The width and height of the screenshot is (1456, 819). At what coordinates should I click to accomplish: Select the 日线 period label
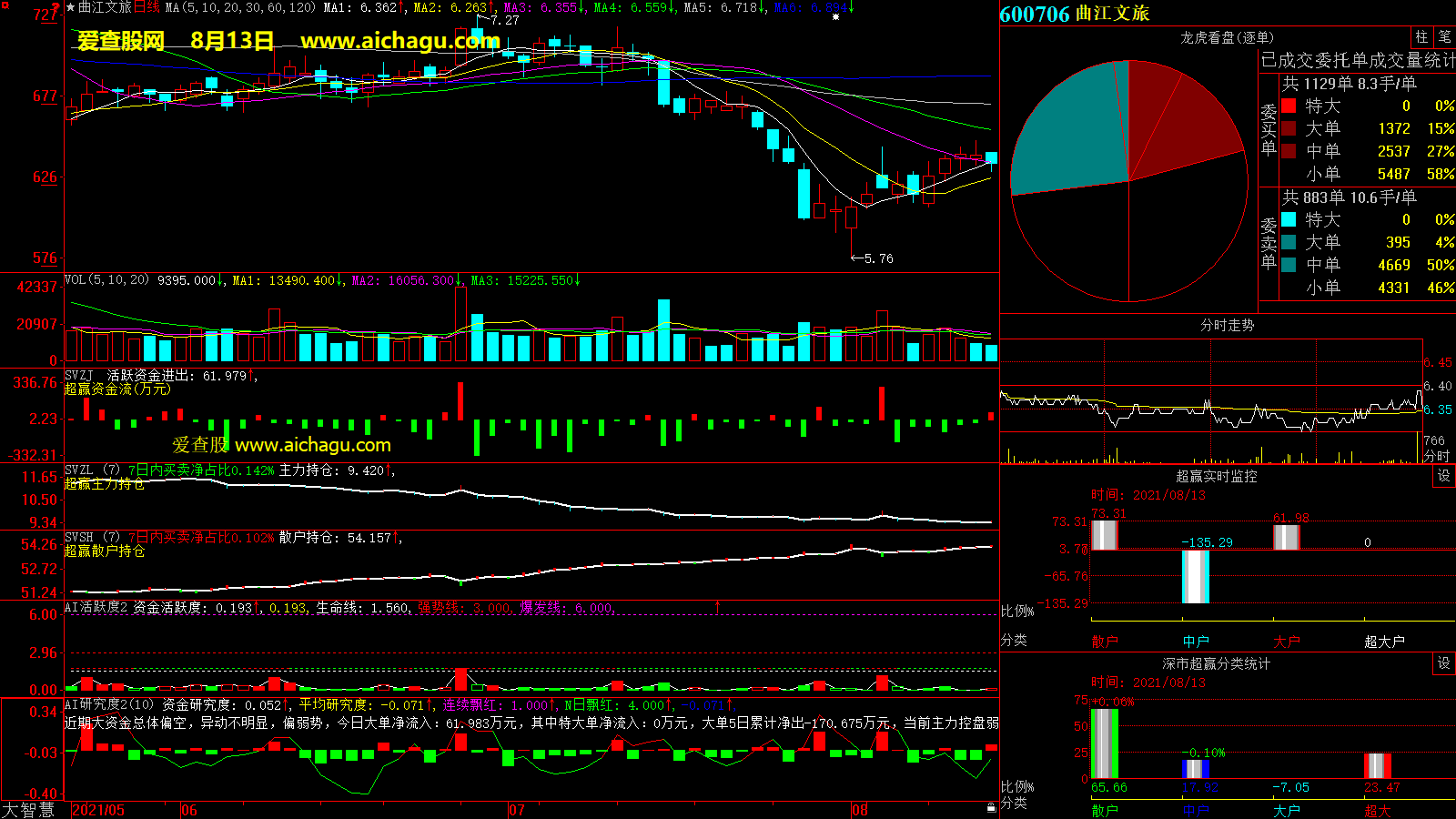[x=147, y=7]
